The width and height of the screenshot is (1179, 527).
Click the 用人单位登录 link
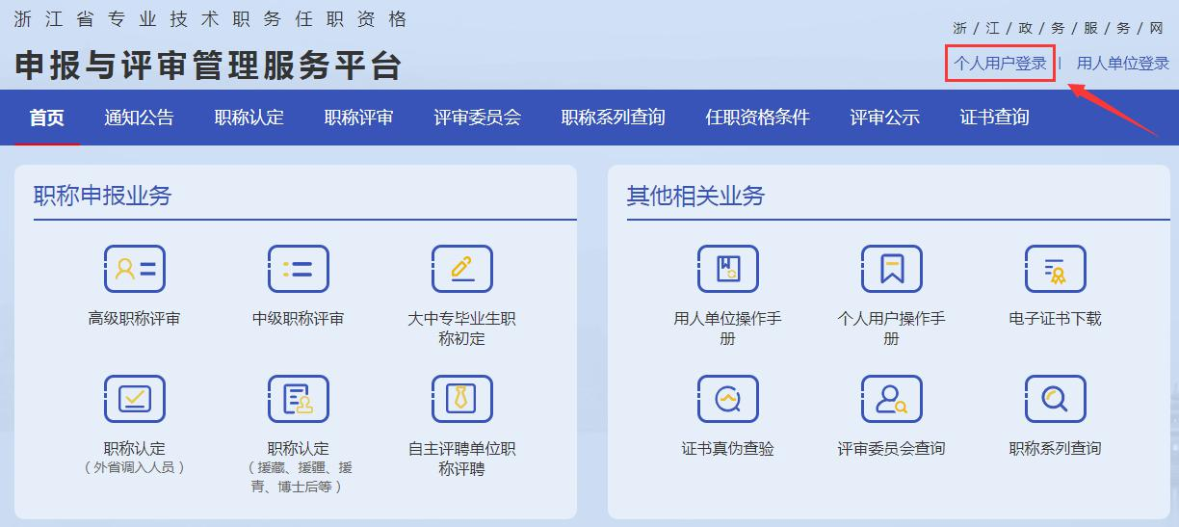click(x=1122, y=64)
